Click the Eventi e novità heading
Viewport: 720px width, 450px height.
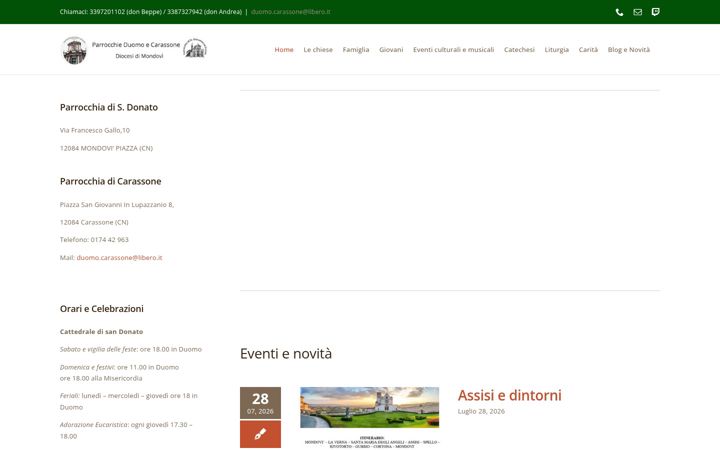286,354
